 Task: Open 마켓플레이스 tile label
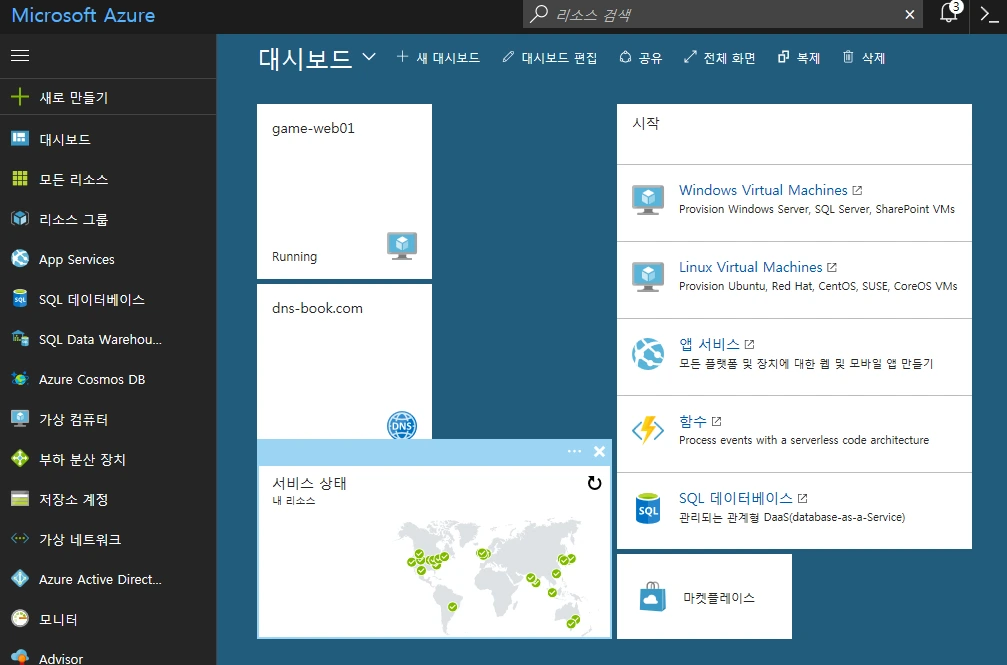point(719,598)
